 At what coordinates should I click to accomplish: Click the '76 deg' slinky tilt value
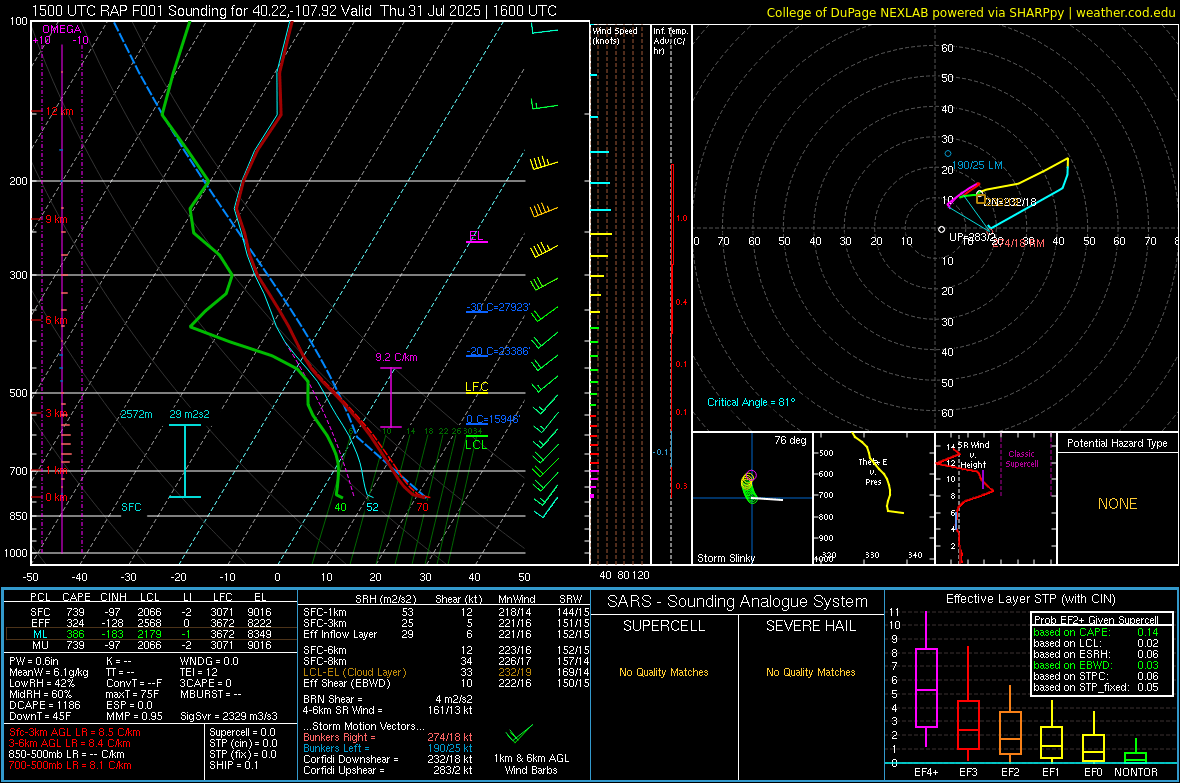(790, 440)
